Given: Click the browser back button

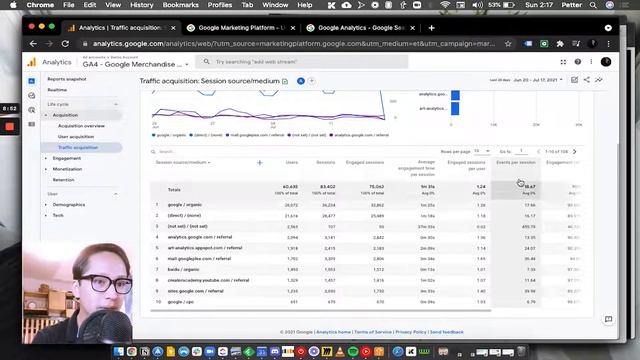Looking at the screenshot, I should tap(33, 44).
